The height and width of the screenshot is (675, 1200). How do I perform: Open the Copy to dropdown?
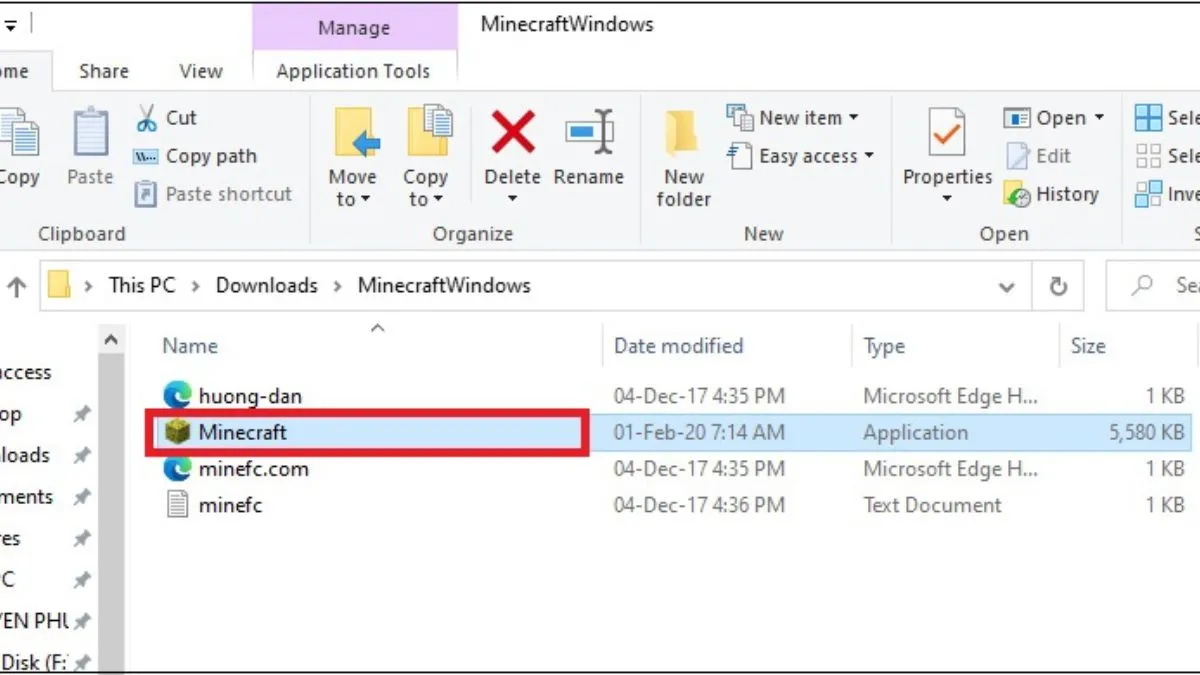tap(427, 155)
